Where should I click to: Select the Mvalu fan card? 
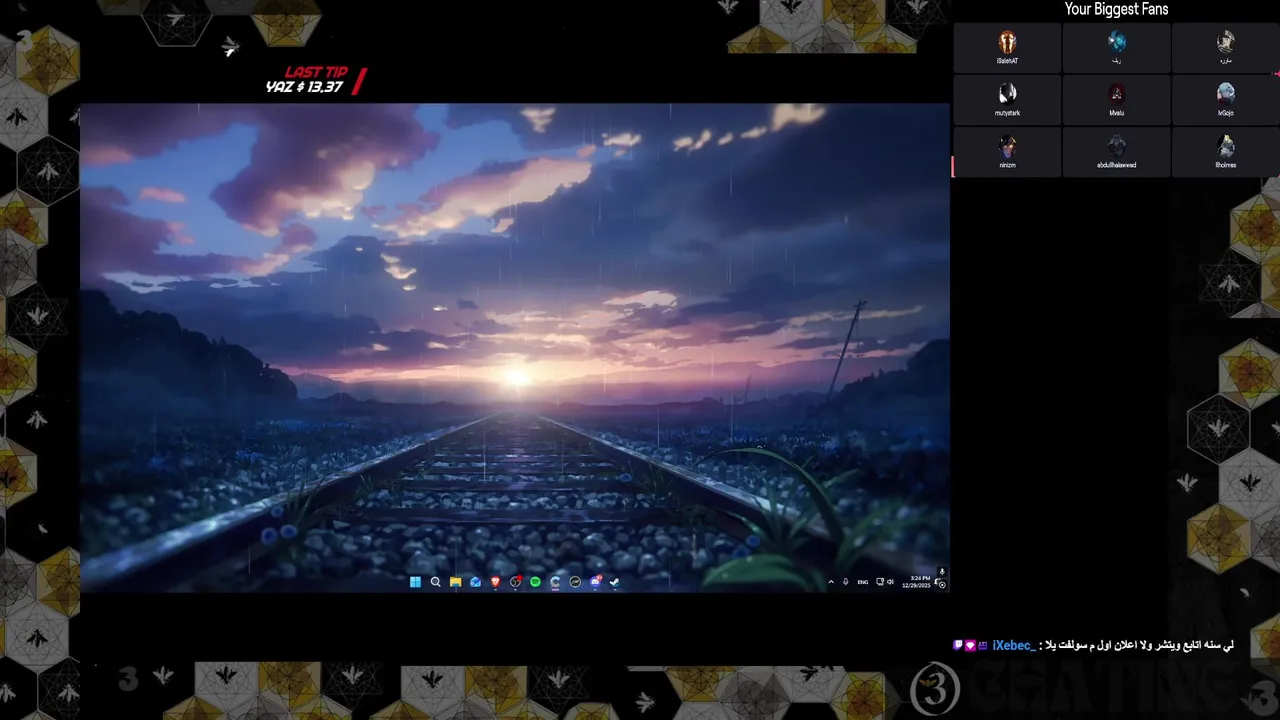pyautogui.click(x=1116, y=99)
